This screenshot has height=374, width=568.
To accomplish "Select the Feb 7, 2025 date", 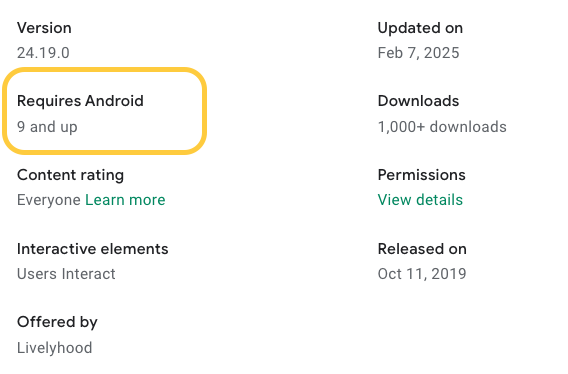I will click(x=418, y=53).
